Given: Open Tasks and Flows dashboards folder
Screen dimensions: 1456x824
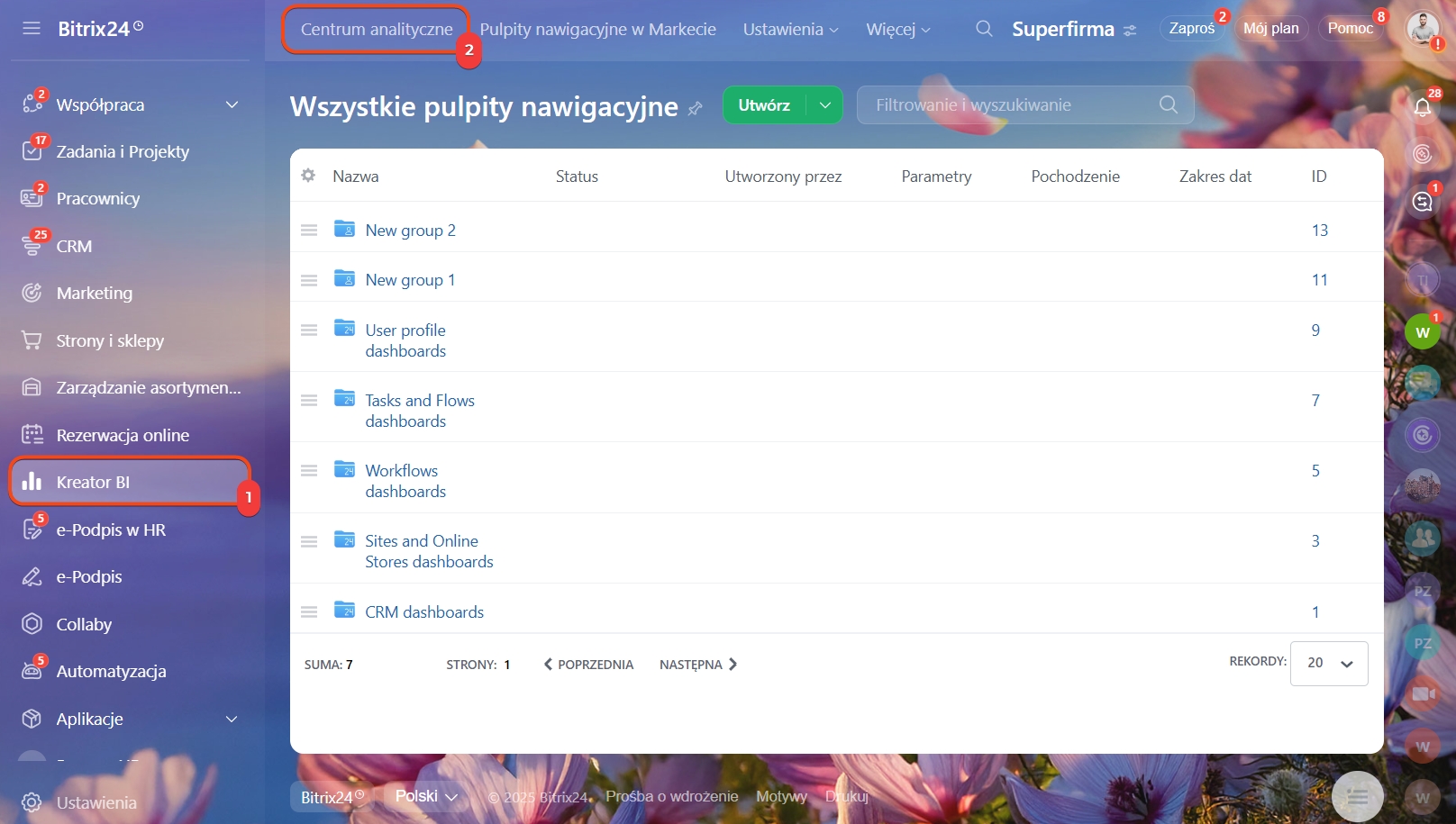Looking at the screenshot, I should coord(420,411).
